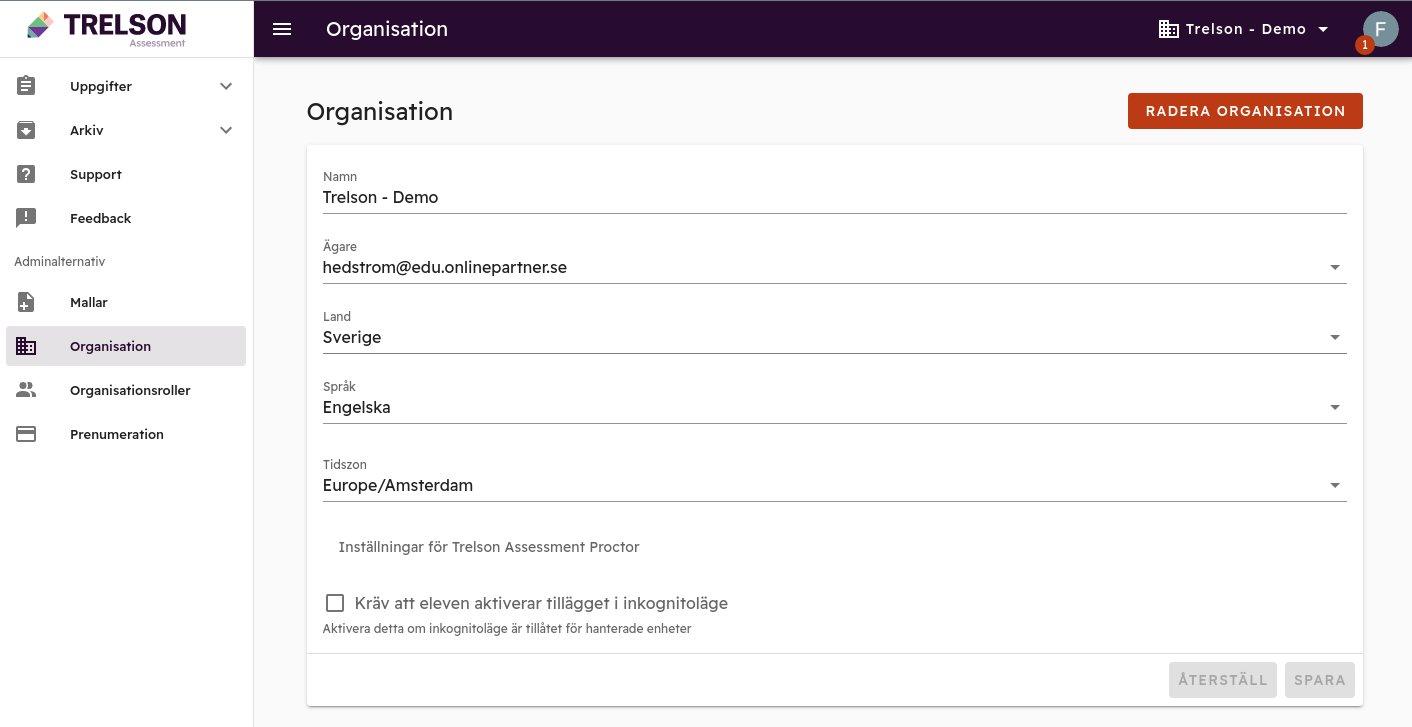Open the user avatar F menu

[x=1380, y=29]
